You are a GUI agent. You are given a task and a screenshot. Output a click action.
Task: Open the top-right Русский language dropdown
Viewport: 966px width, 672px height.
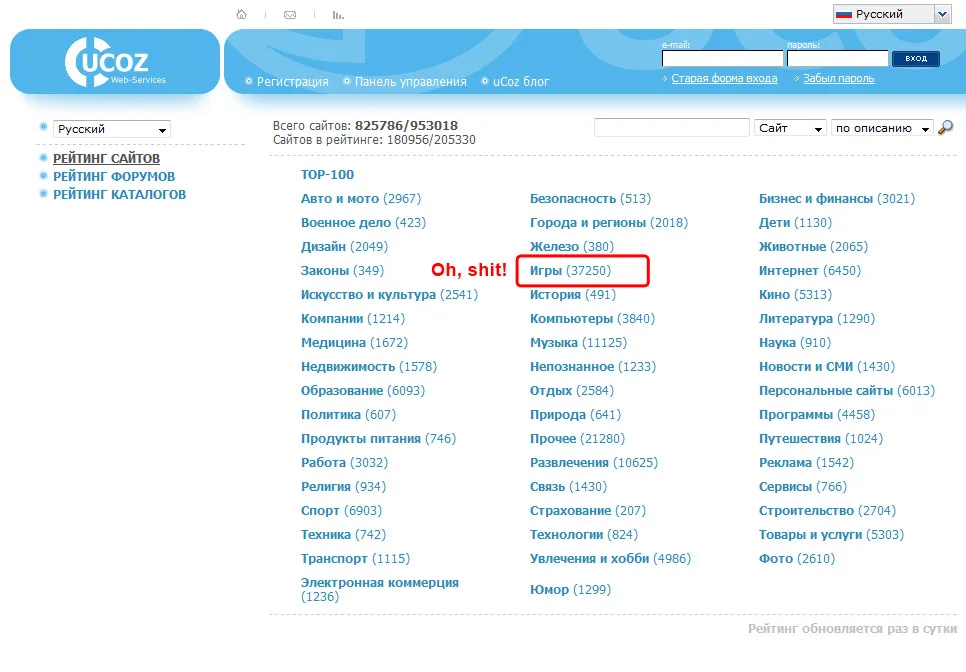[891, 14]
